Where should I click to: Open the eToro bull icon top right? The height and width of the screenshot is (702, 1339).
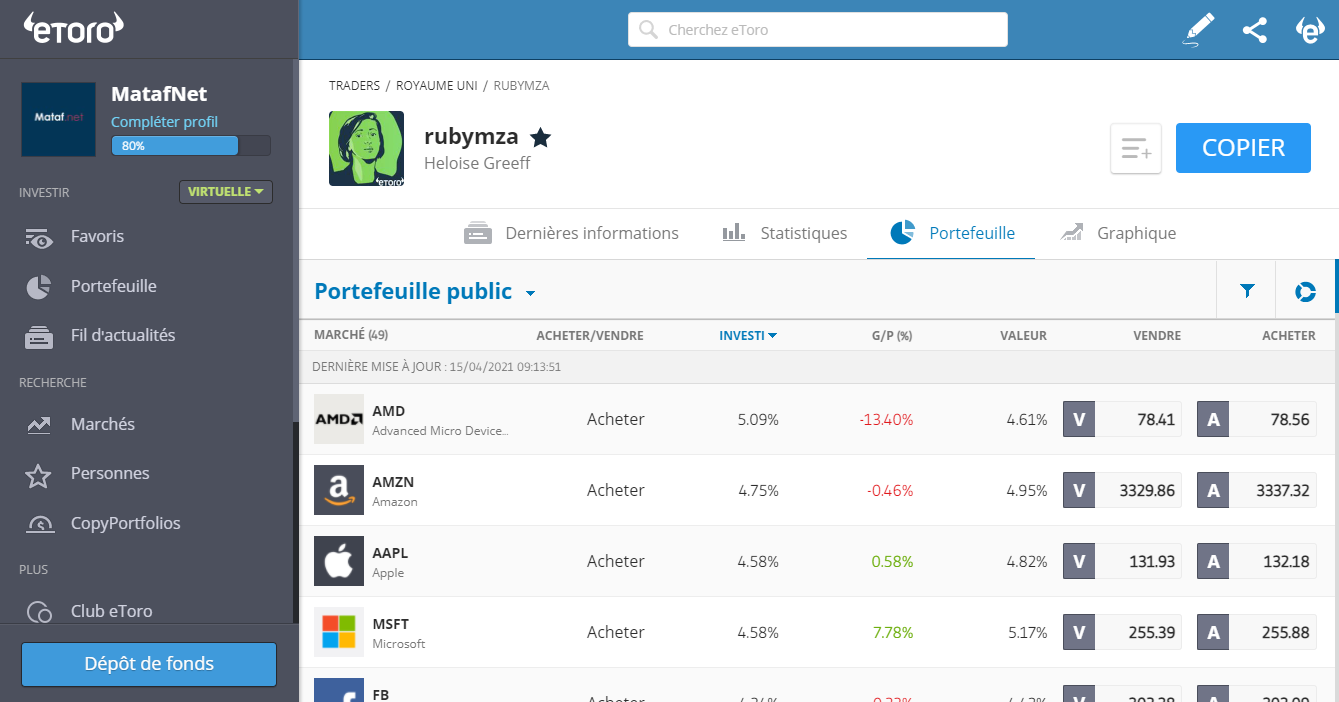click(1310, 30)
